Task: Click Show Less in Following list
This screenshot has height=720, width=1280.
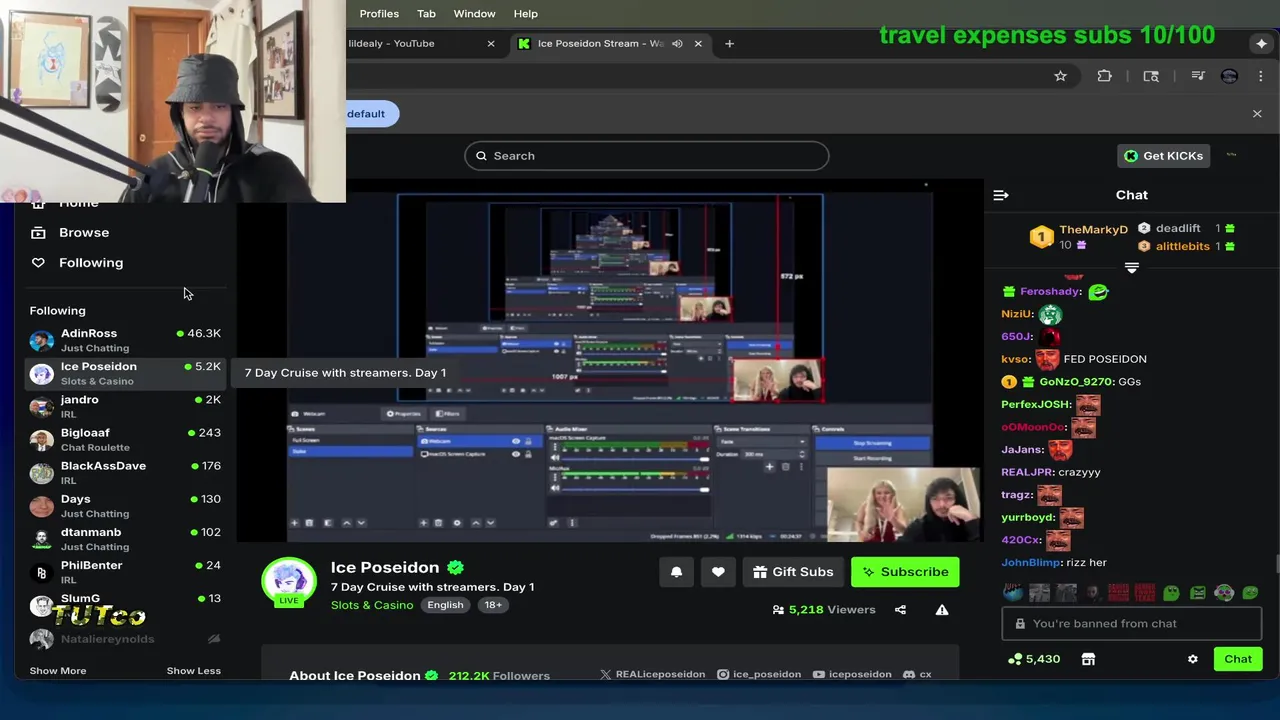Action: [x=193, y=670]
